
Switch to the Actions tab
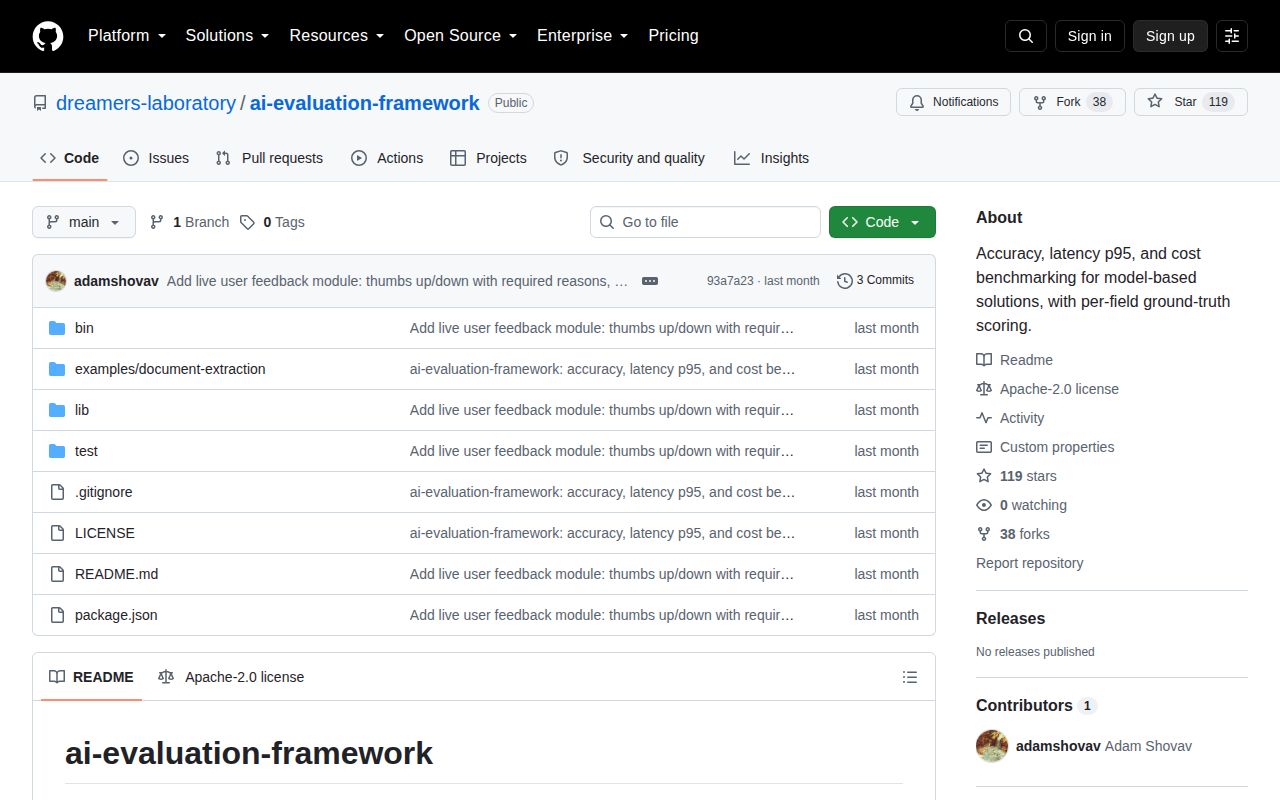(x=387, y=158)
